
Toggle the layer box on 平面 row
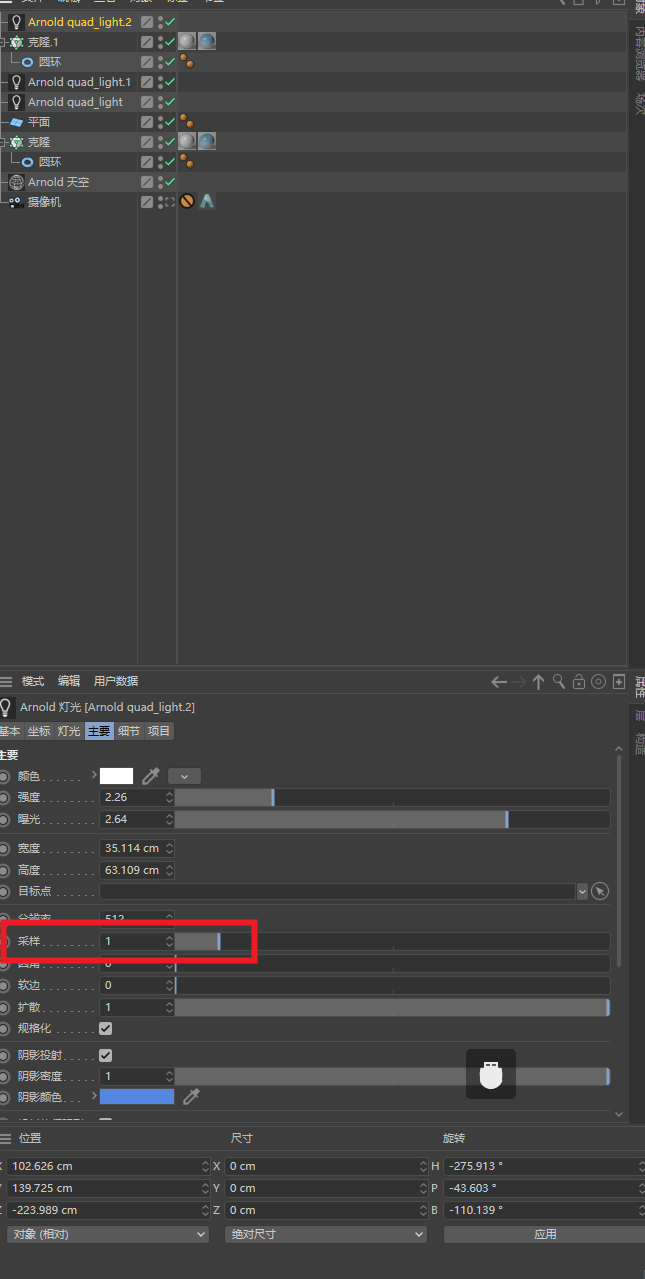pos(147,122)
